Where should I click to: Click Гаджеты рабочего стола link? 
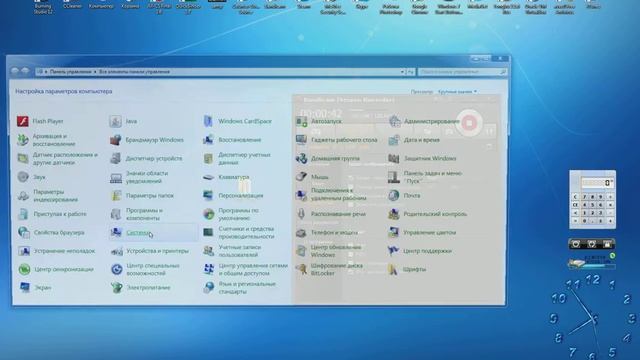(344, 140)
